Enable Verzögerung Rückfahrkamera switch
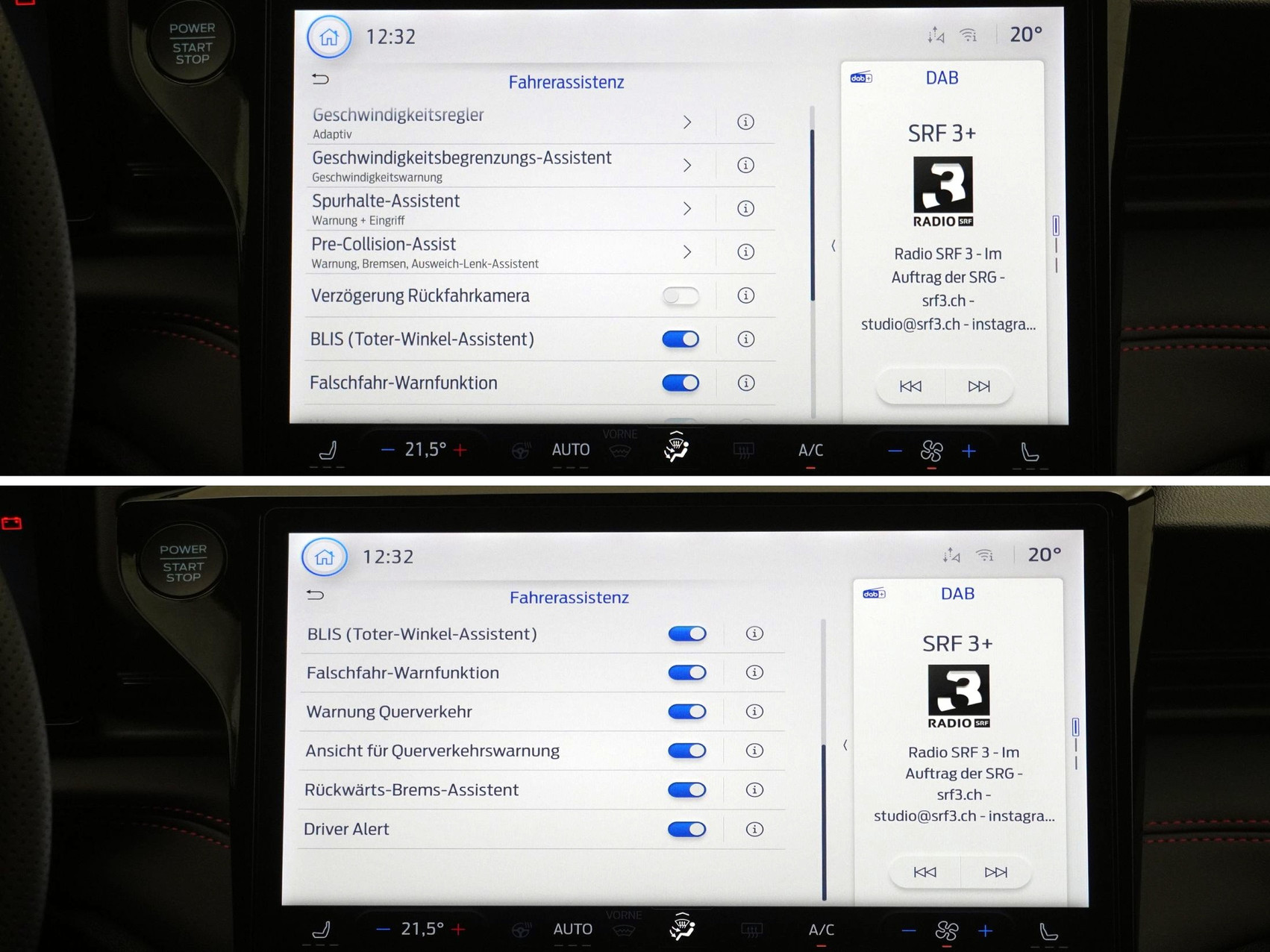This screenshot has width=1270, height=952. pos(681,296)
